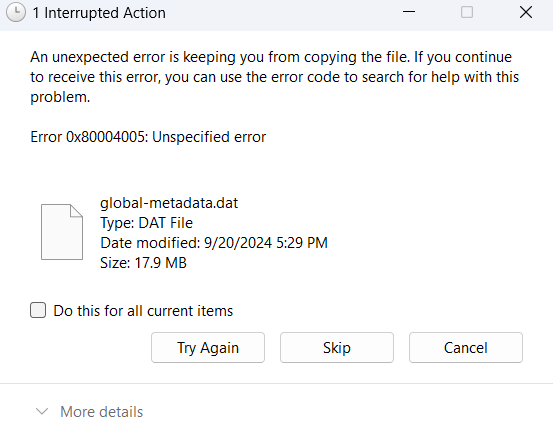Viewport: 553px width, 431px height.
Task: Click the unexpected error description paragraph
Action: tap(275, 77)
